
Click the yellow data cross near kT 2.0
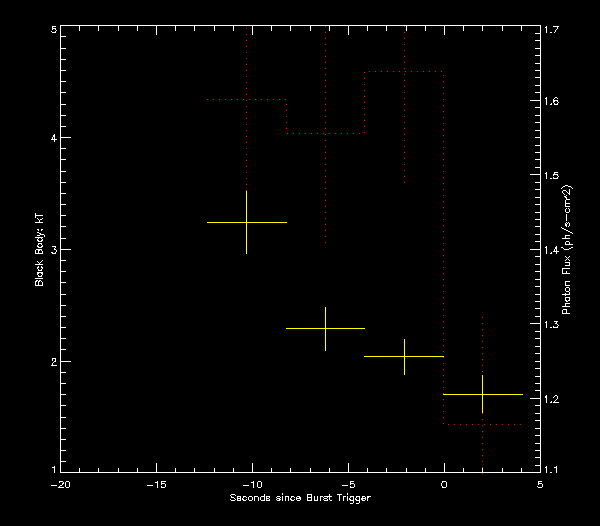(x=404, y=356)
